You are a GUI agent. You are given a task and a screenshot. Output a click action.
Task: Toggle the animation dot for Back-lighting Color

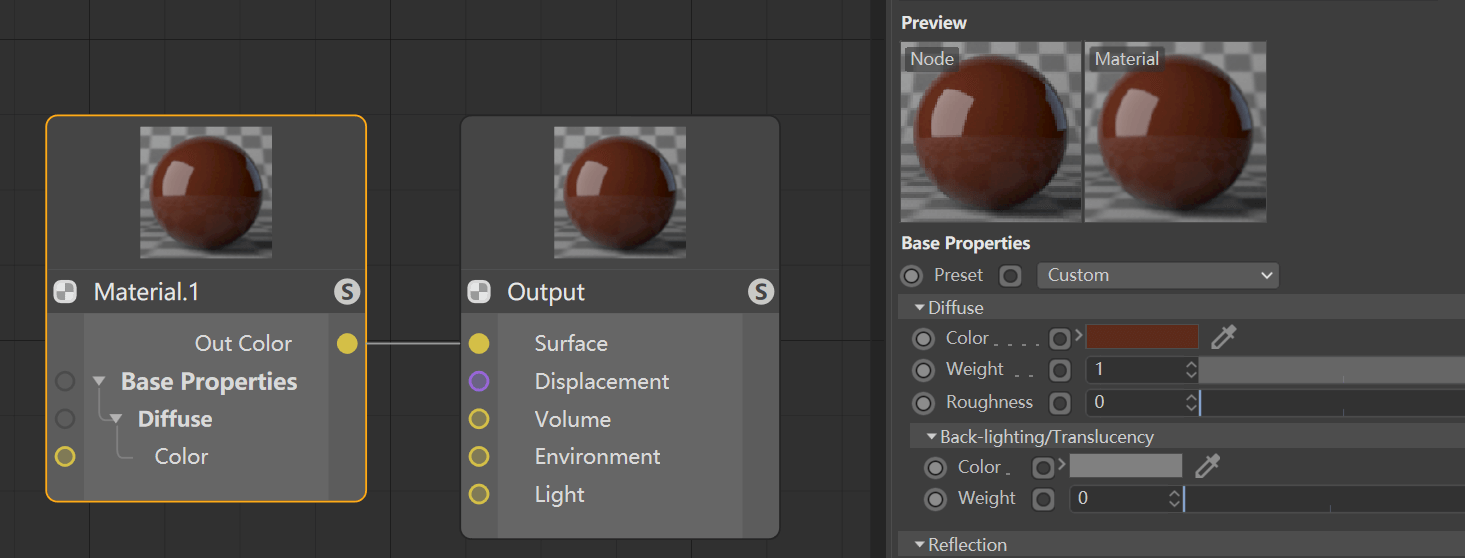[x=936, y=467]
